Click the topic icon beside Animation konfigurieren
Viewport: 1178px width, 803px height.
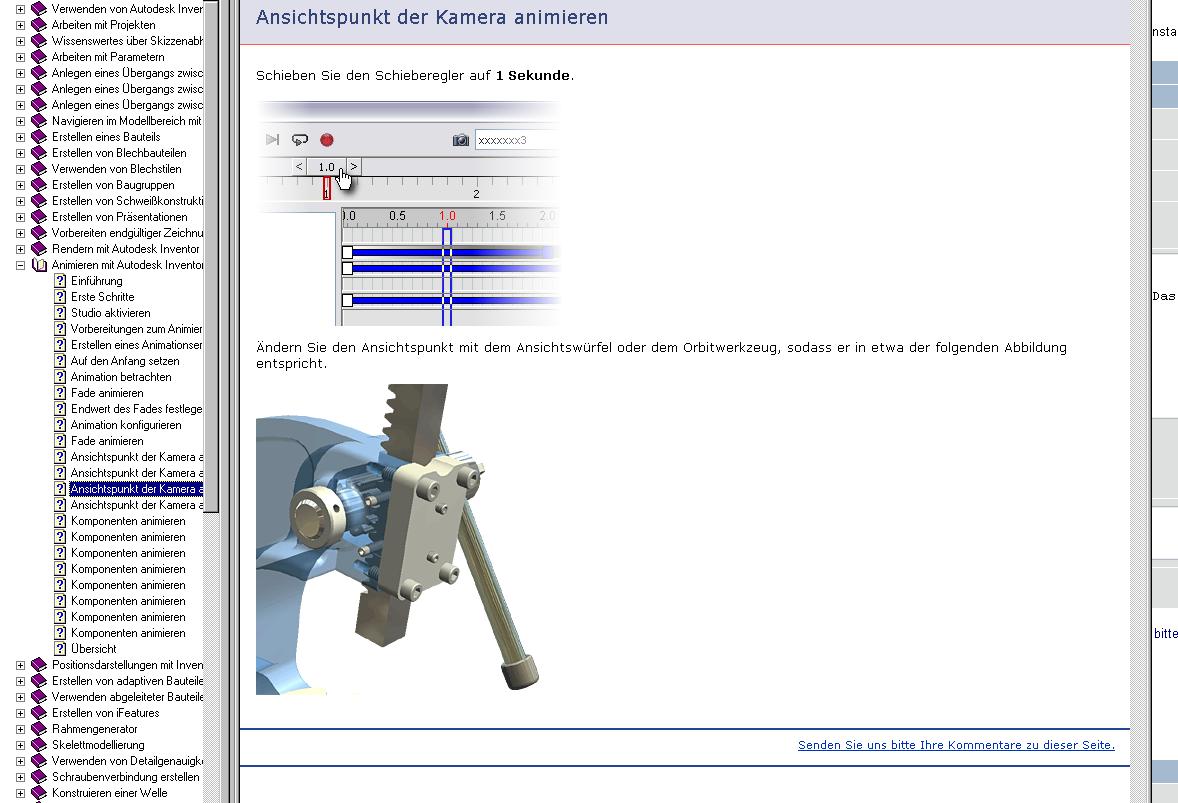pos(60,425)
